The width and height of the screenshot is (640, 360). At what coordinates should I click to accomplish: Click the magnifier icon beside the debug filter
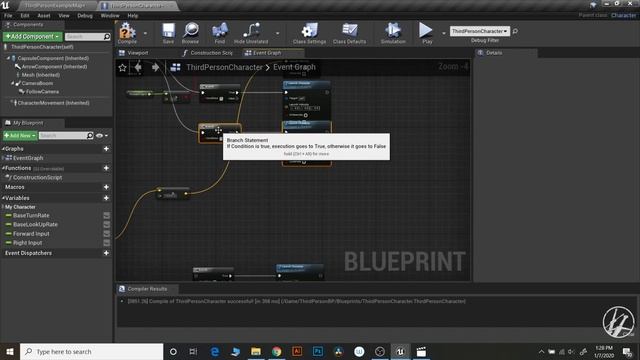pos(515,31)
